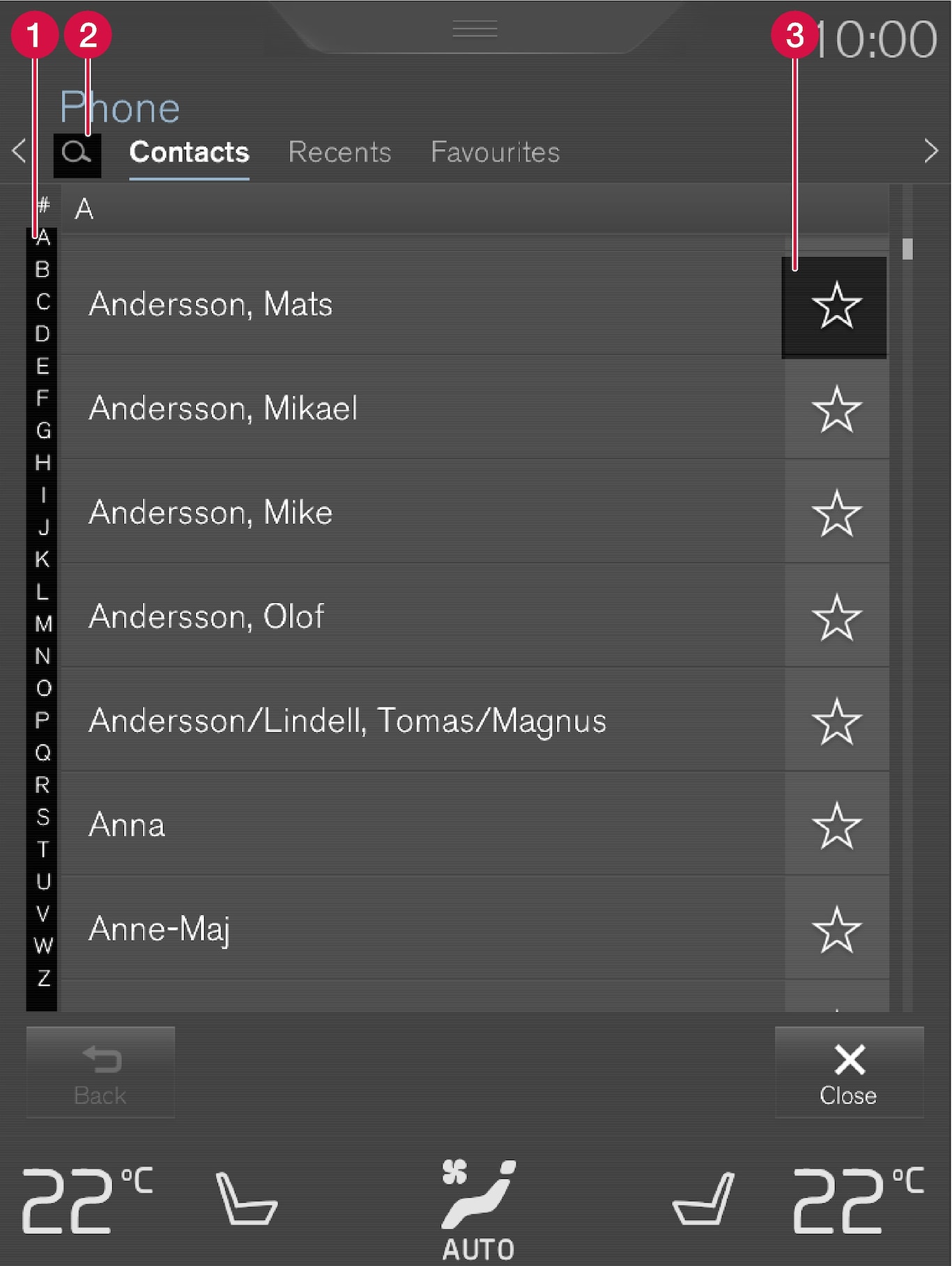Pull down the top view handle
This screenshot has height=1266, width=952.
(475, 29)
